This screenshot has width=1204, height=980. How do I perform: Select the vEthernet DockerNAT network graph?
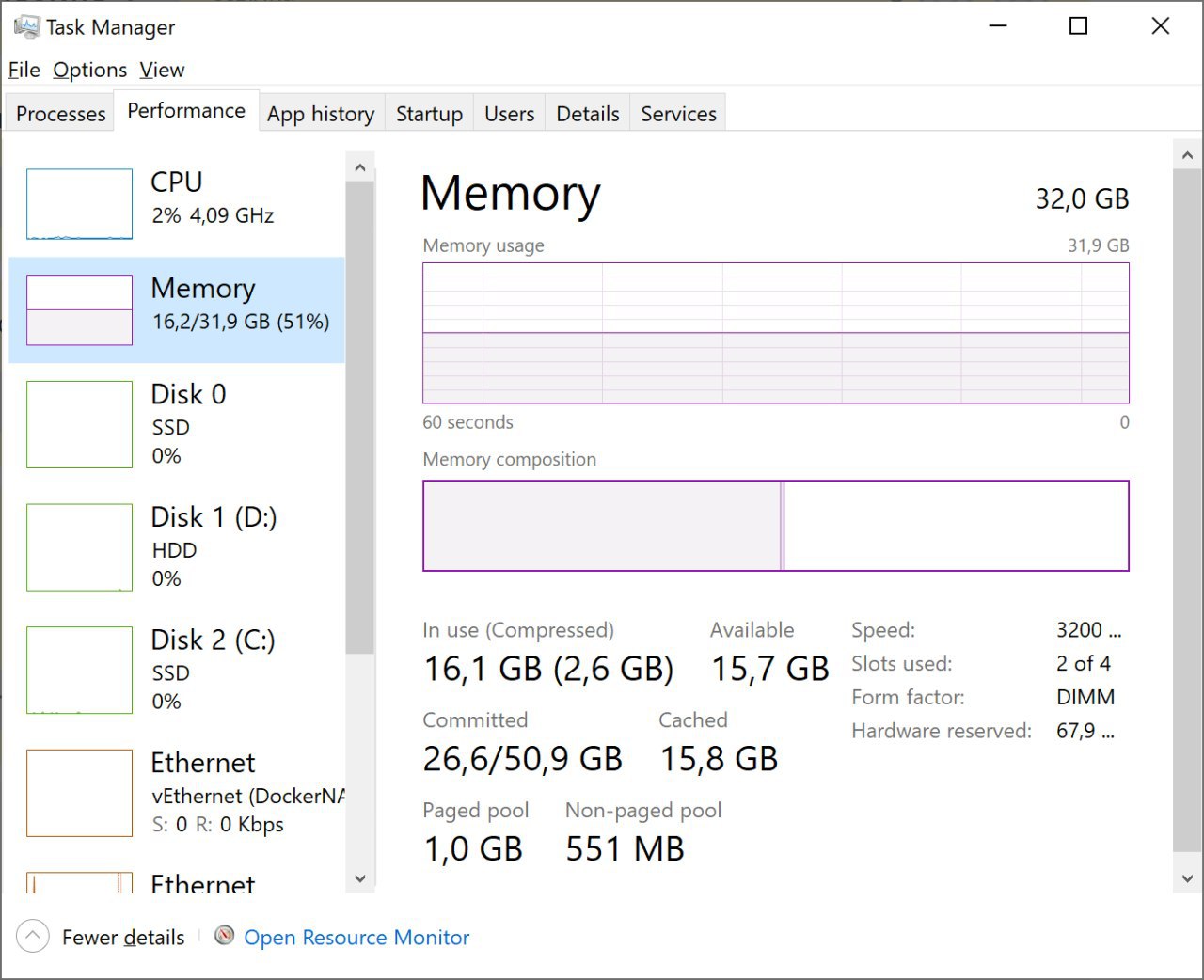[79, 793]
